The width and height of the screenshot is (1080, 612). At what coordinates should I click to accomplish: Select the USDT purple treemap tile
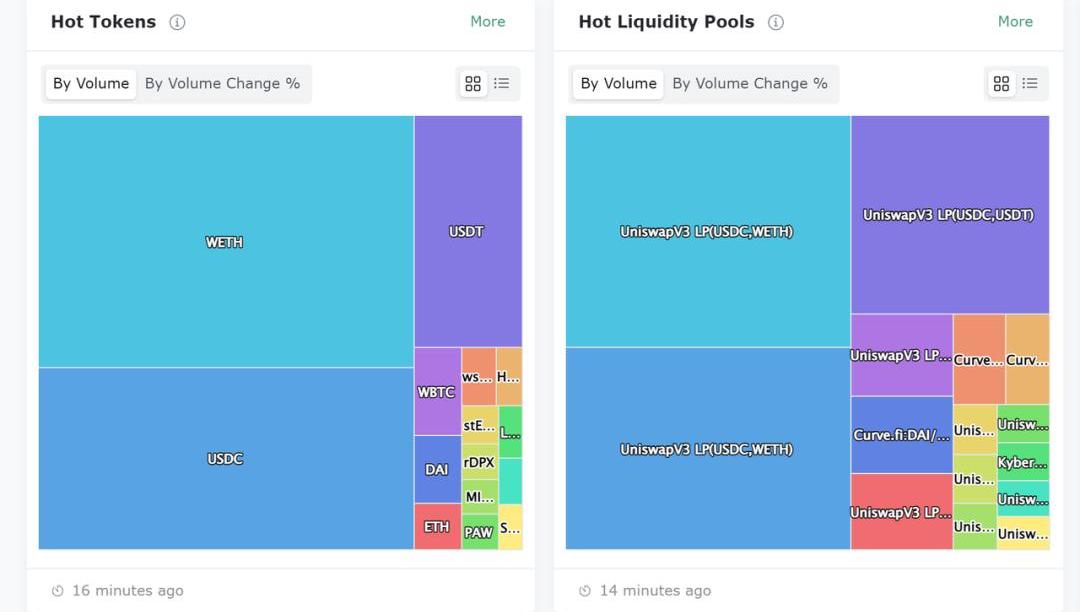pyautogui.click(x=467, y=231)
